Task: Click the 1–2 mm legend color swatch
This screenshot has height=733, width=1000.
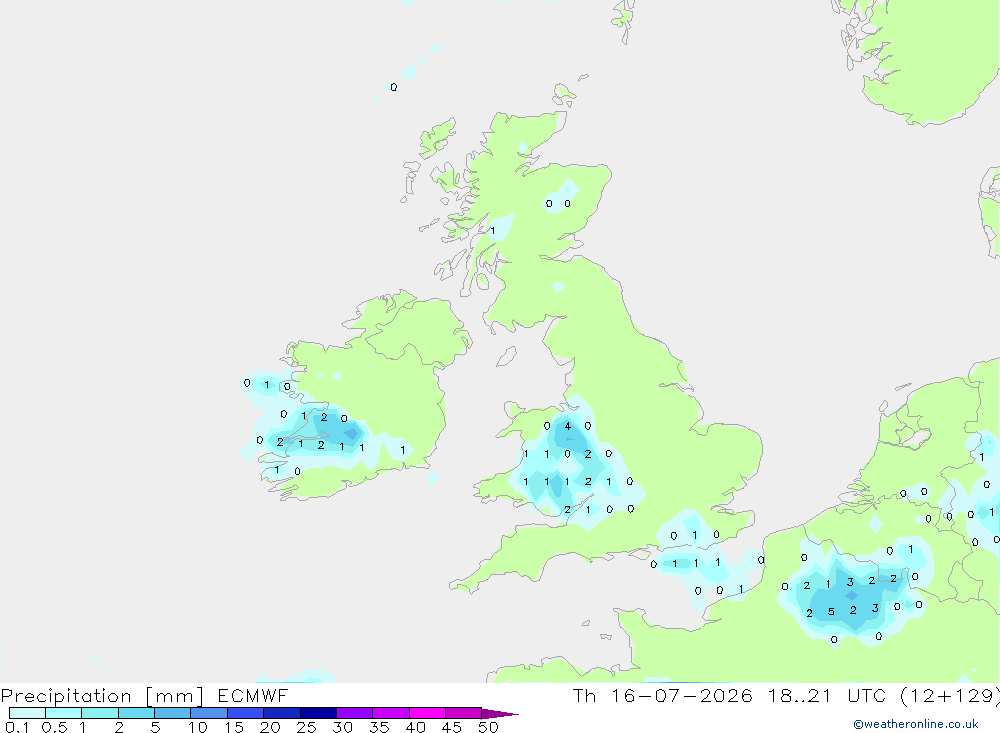Action: point(100,713)
